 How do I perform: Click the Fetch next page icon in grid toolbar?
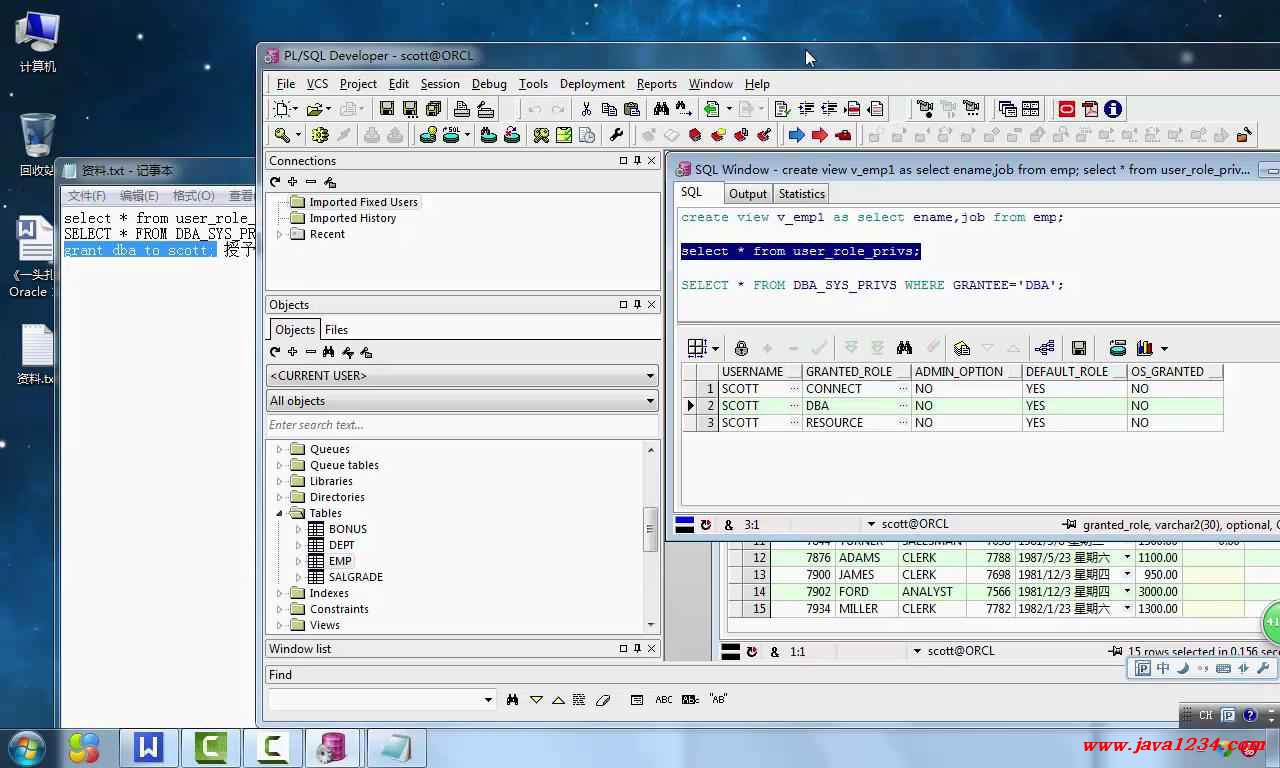click(x=851, y=348)
